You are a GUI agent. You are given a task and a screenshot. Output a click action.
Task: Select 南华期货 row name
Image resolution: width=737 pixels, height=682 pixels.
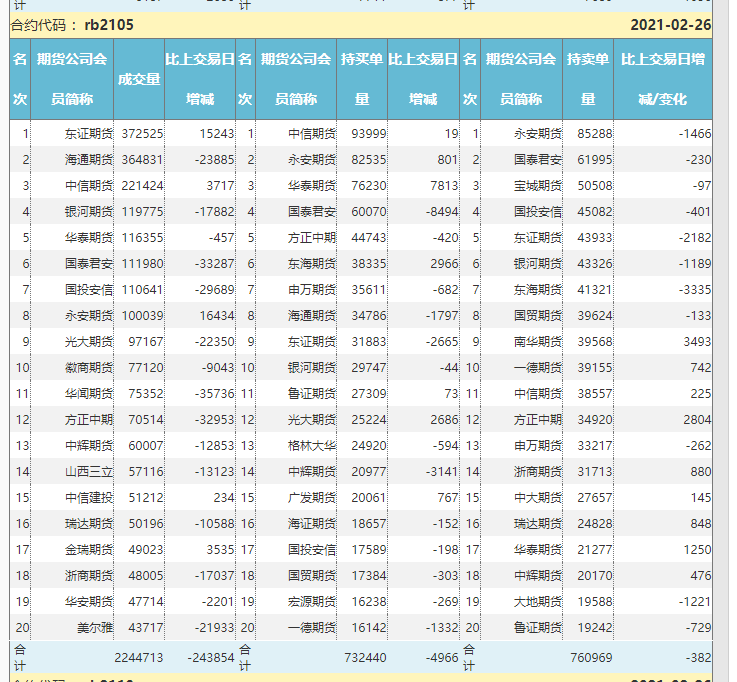538,342
